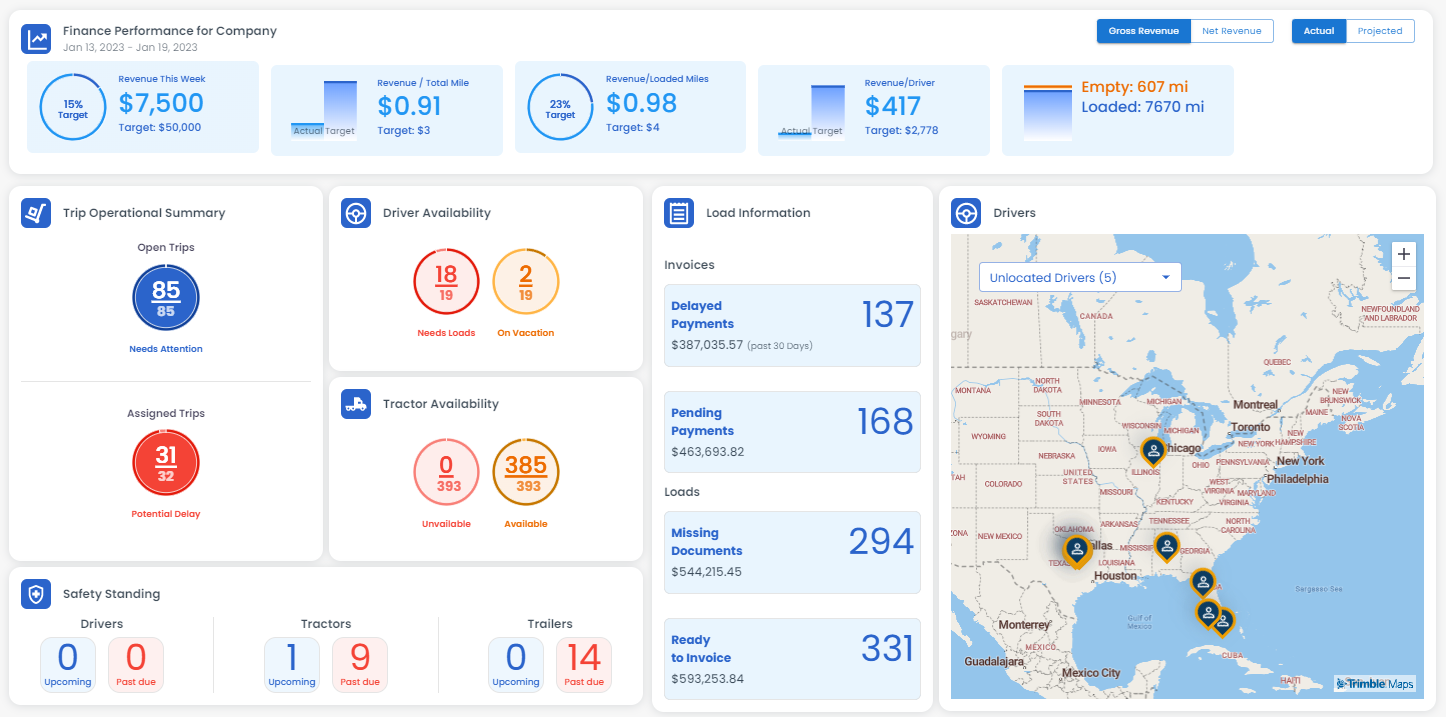Open the Load Information invoice icon
The width and height of the screenshot is (1446, 717).
(678, 213)
